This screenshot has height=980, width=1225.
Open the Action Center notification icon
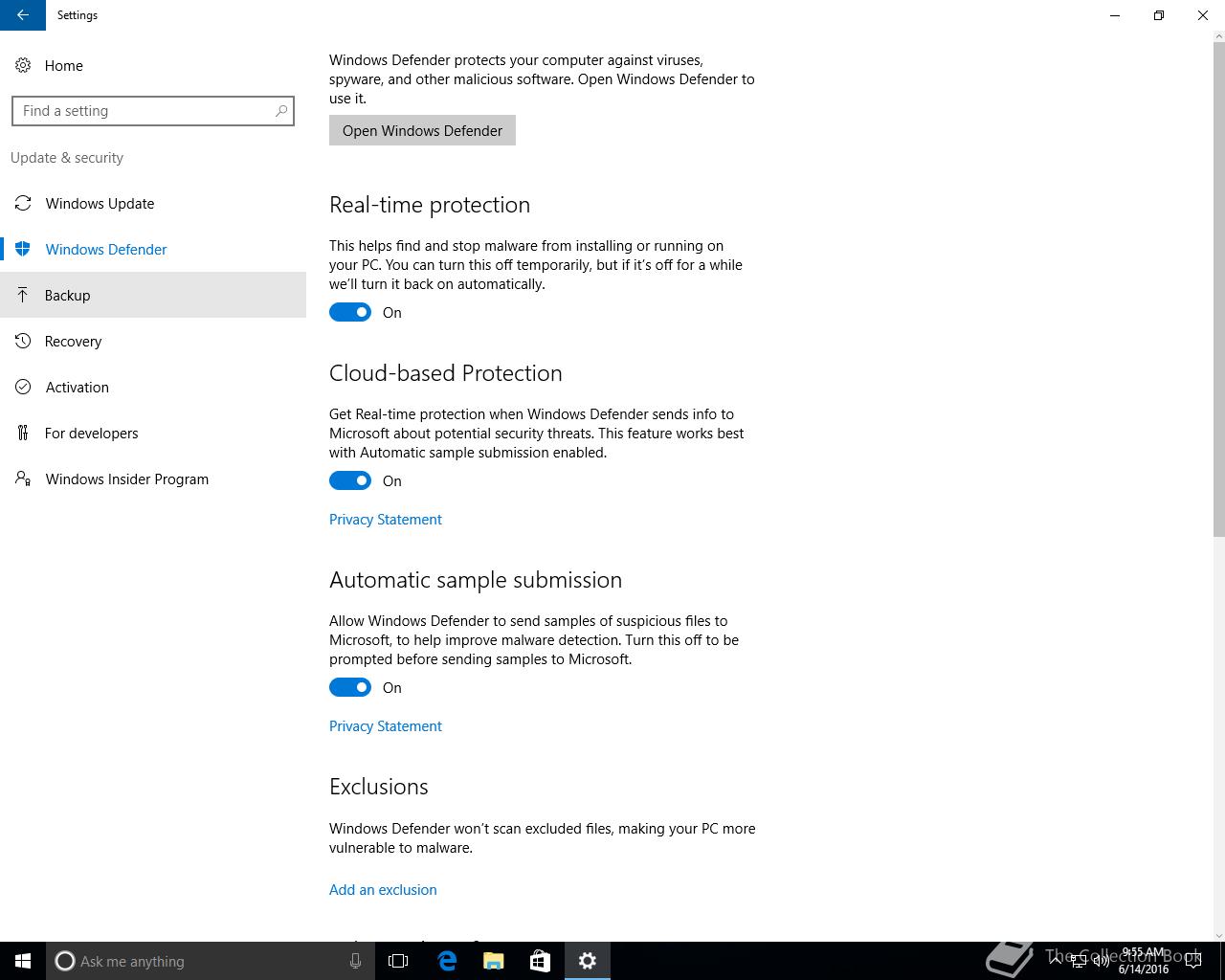coord(1192,961)
